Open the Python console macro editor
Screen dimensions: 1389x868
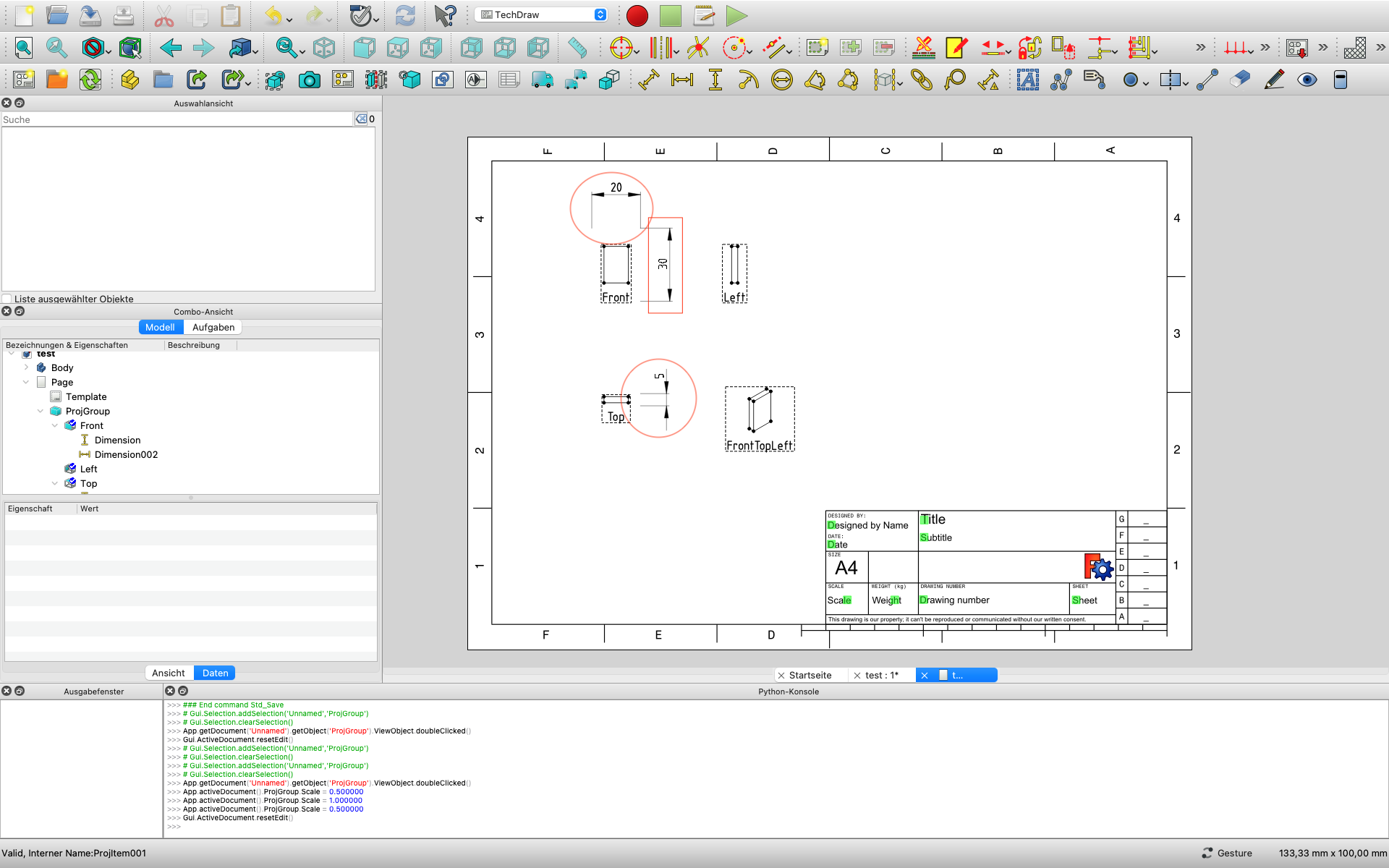[704, 15]
